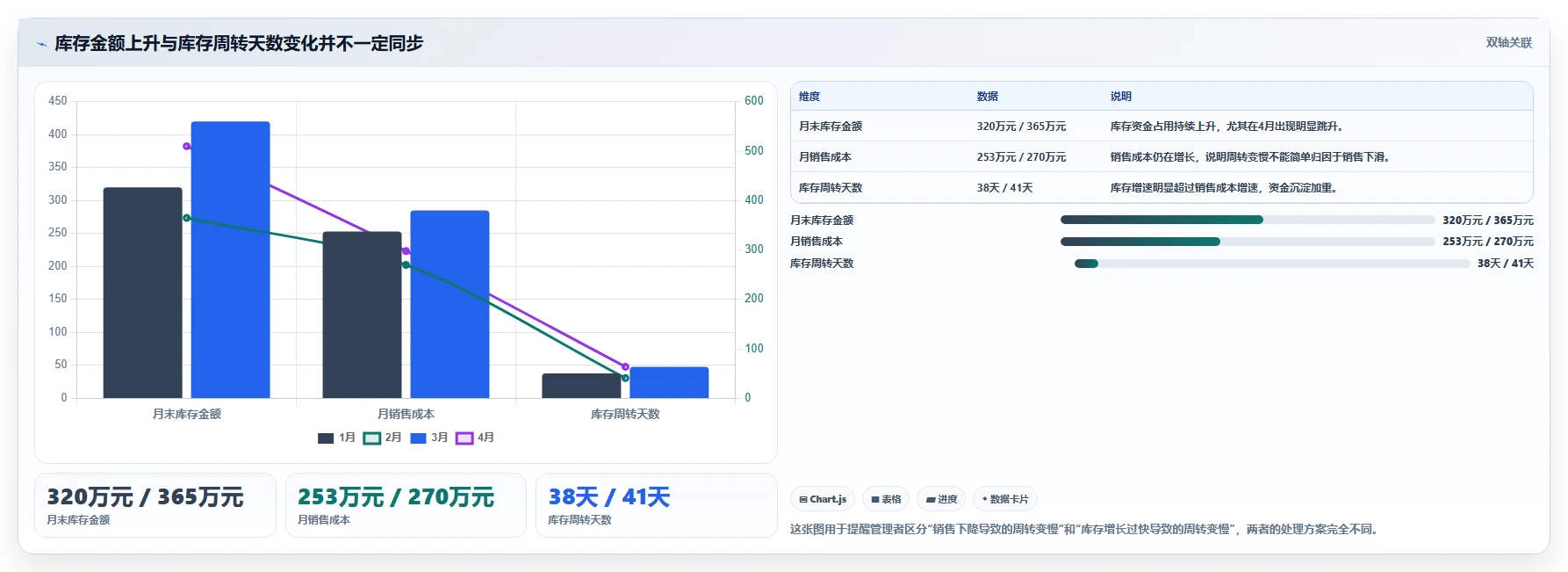Click the 库存周转天数 x-axis label
Screen dimensions: 1568x572
pos(625,414)
